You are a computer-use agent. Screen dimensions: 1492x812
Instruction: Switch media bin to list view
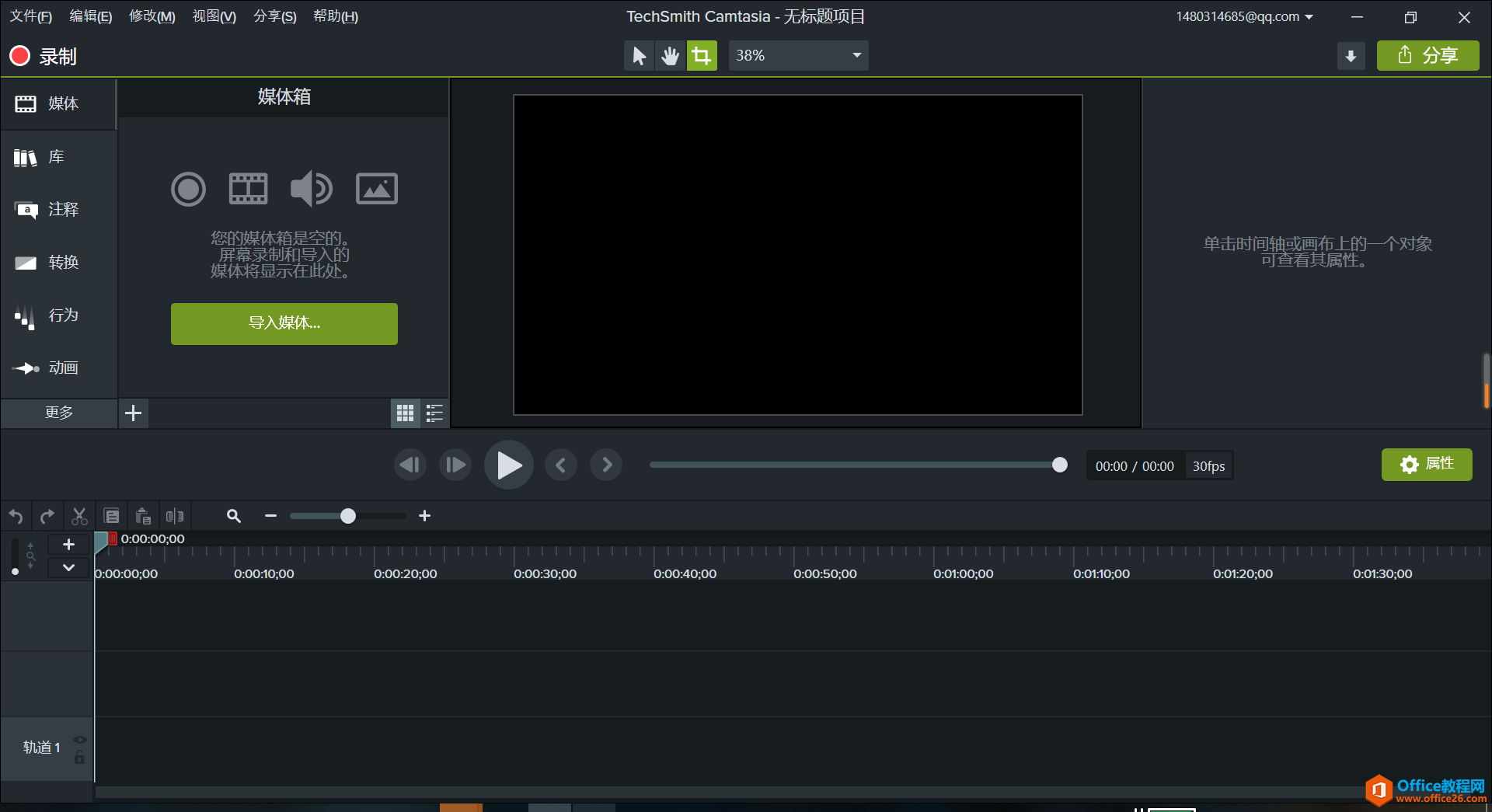(434, 413)
